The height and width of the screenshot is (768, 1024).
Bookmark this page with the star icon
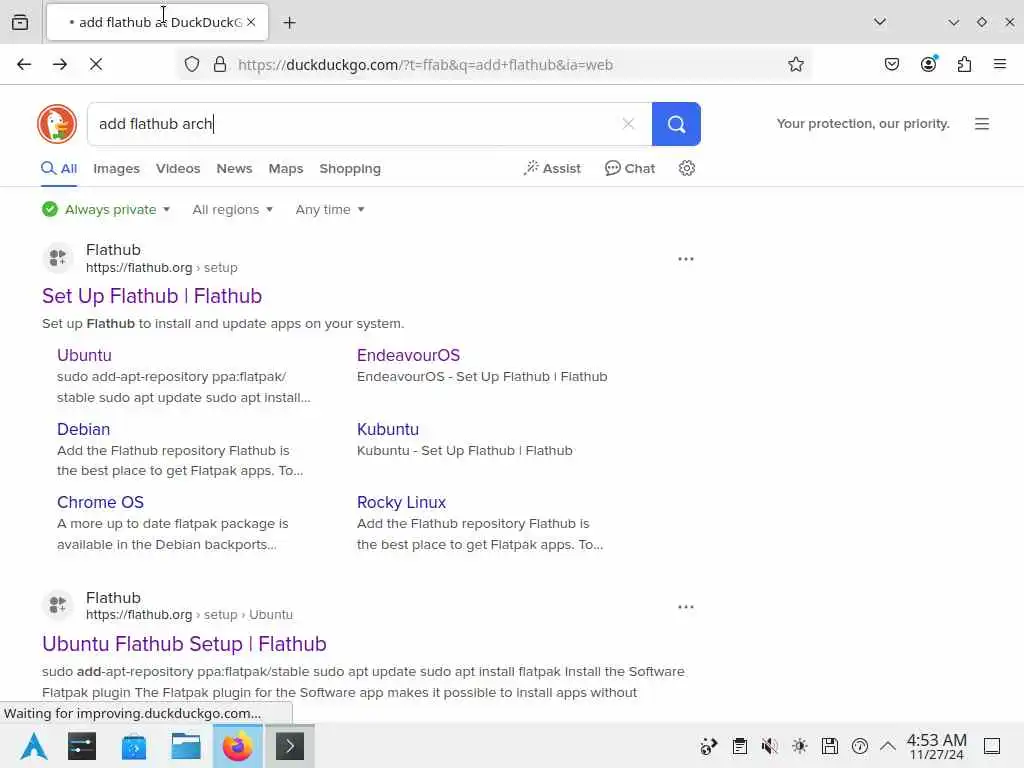[795, 64]
